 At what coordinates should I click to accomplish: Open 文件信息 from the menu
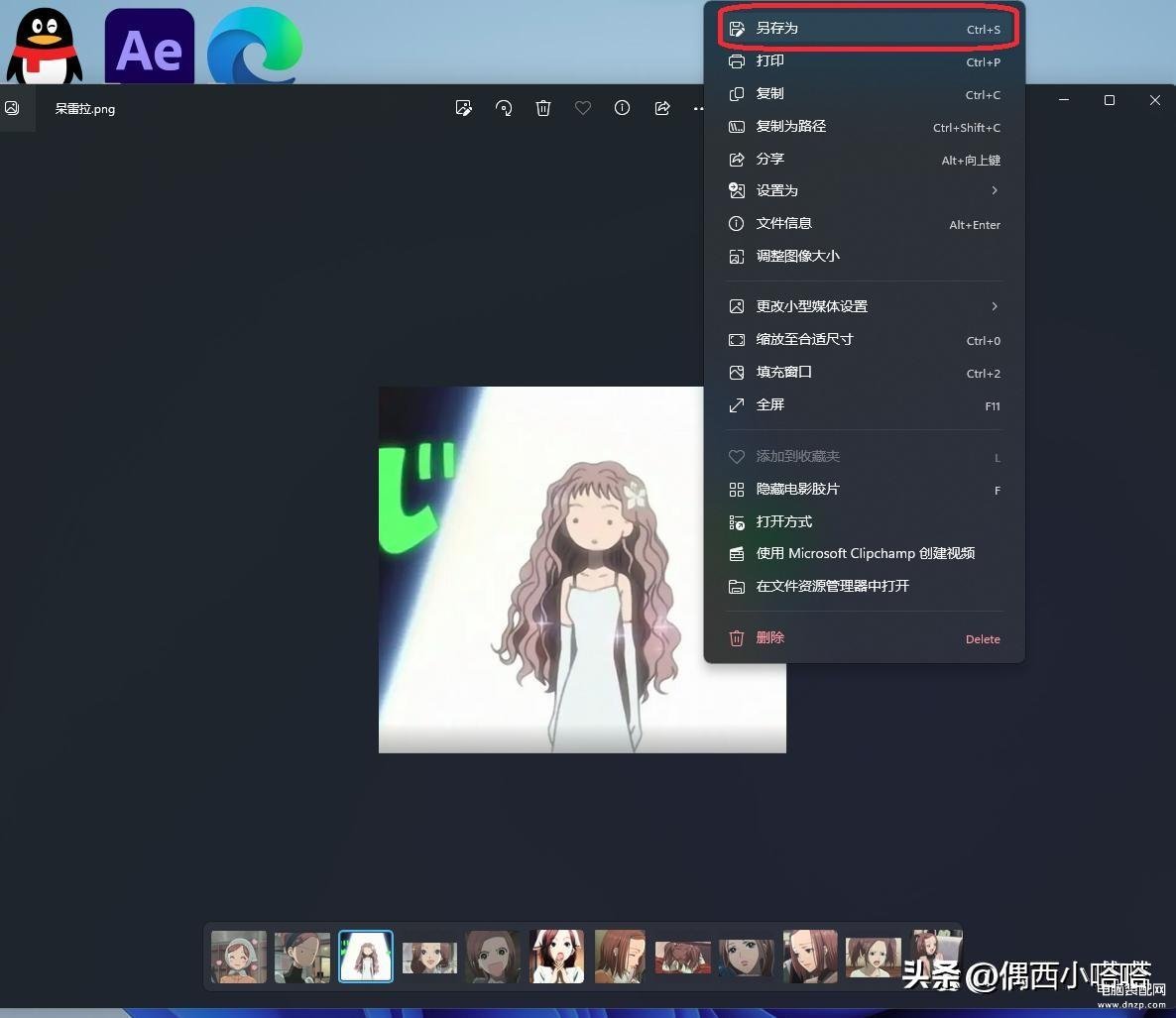864,223
